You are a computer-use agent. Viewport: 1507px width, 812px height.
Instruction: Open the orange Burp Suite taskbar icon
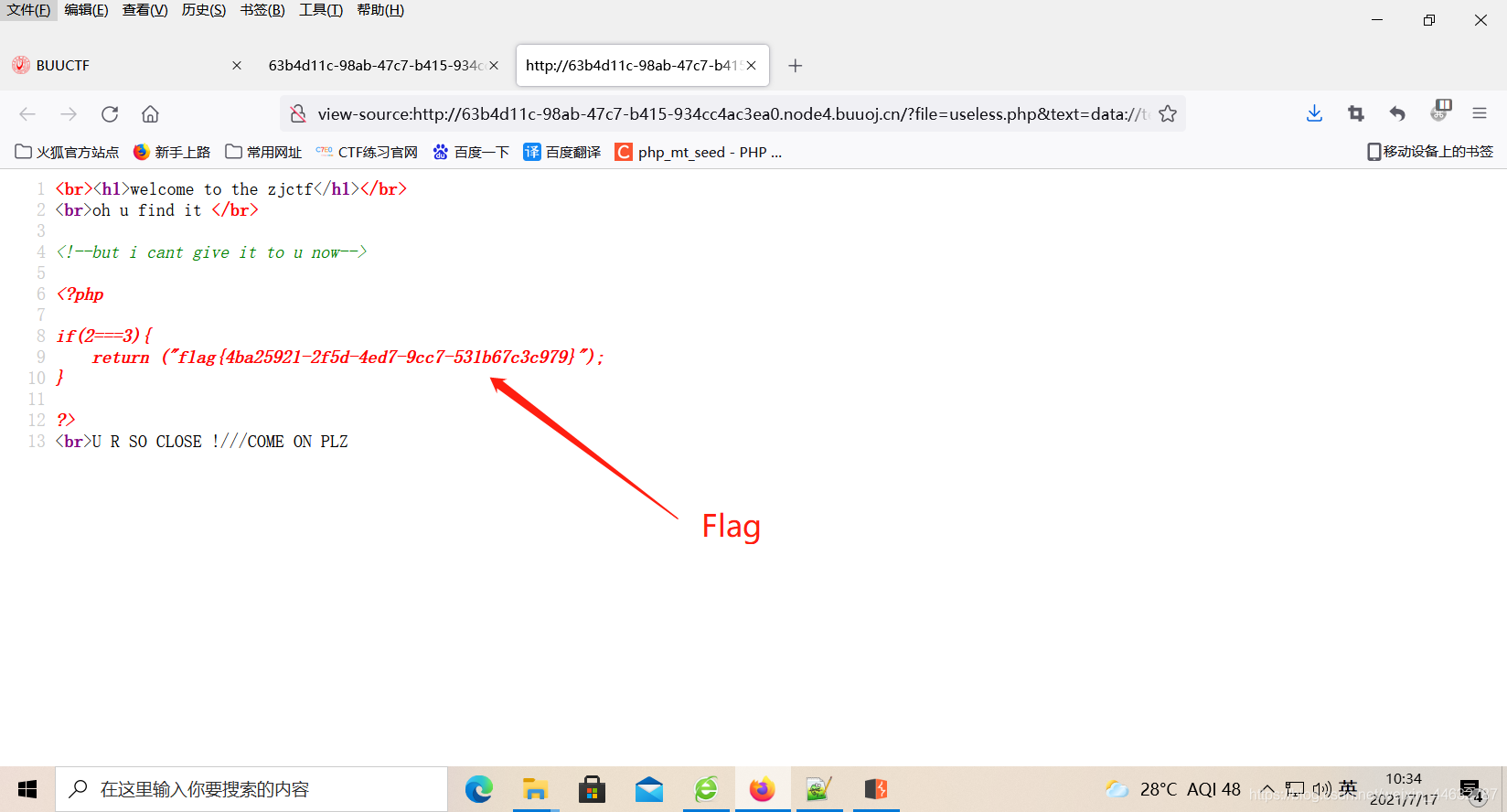(x=876, y=789)
